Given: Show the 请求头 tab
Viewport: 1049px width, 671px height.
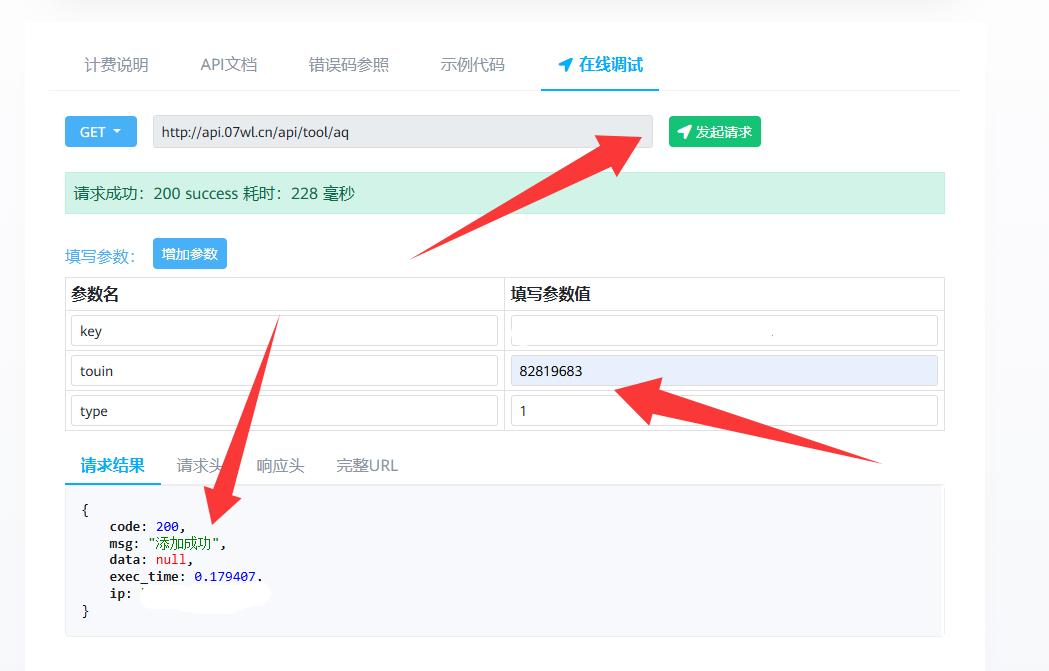Looking at the screenshot, I should tap(200, 466).
